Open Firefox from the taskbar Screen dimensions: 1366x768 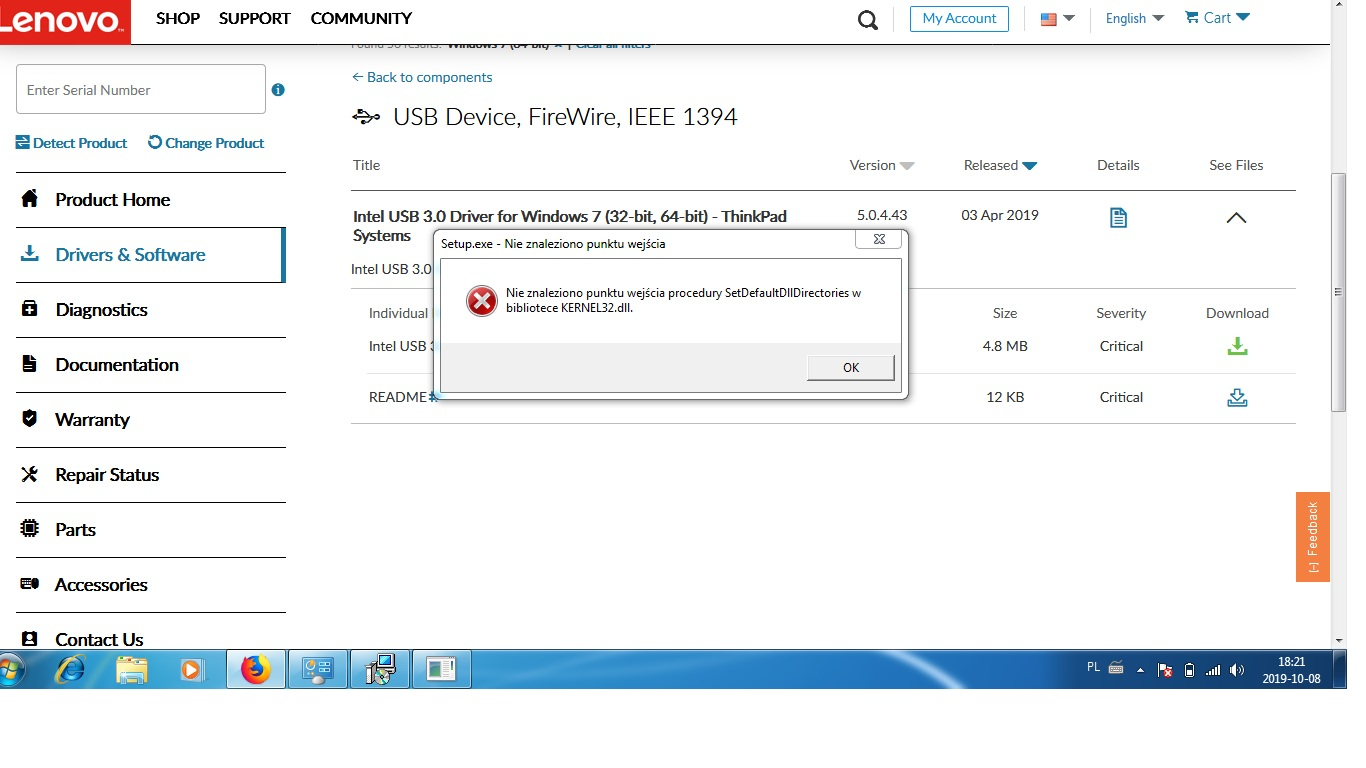point(255,668)
